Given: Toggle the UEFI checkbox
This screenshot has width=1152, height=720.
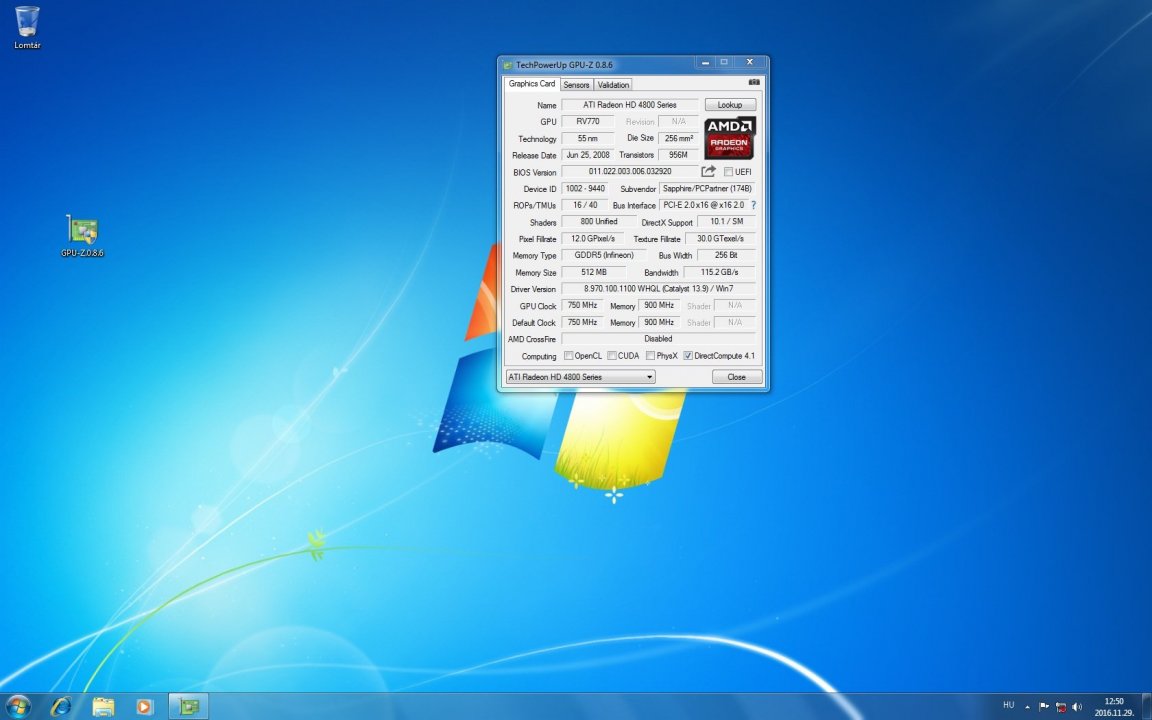Looking at the screenshot, I should pos(729,172).
